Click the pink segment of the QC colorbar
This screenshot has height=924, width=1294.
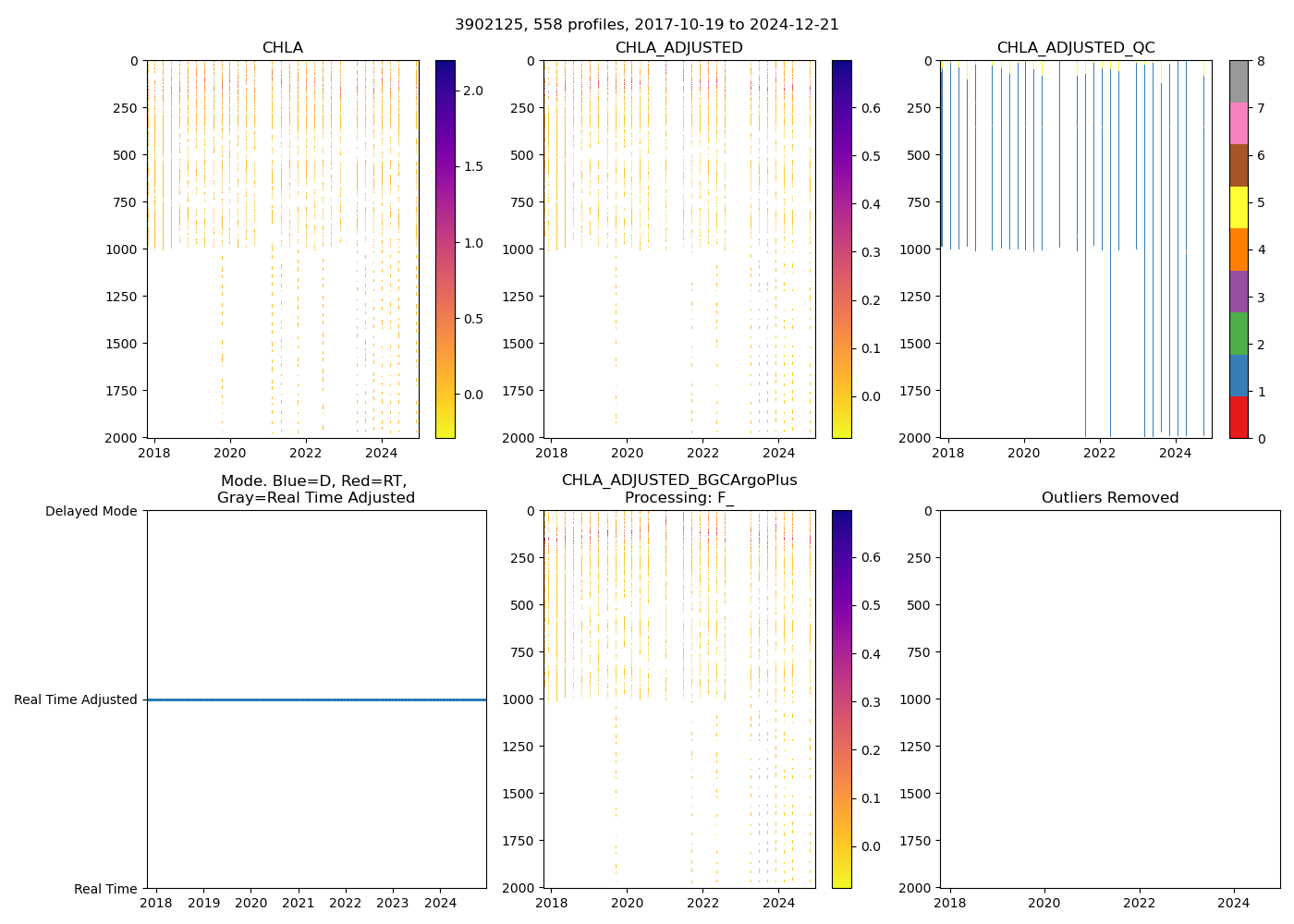tap(1239, 124)
